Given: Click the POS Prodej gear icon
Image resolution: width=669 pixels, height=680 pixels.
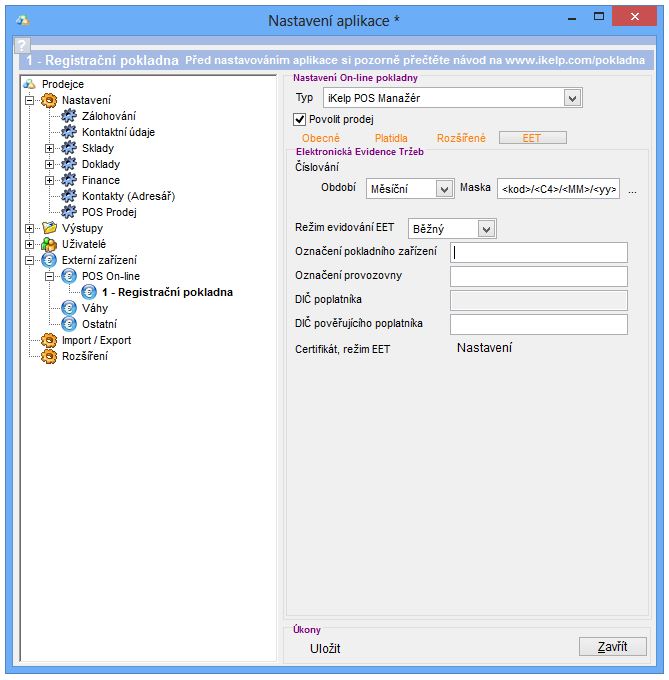Looking at the screenshot, I should [69, 212].
